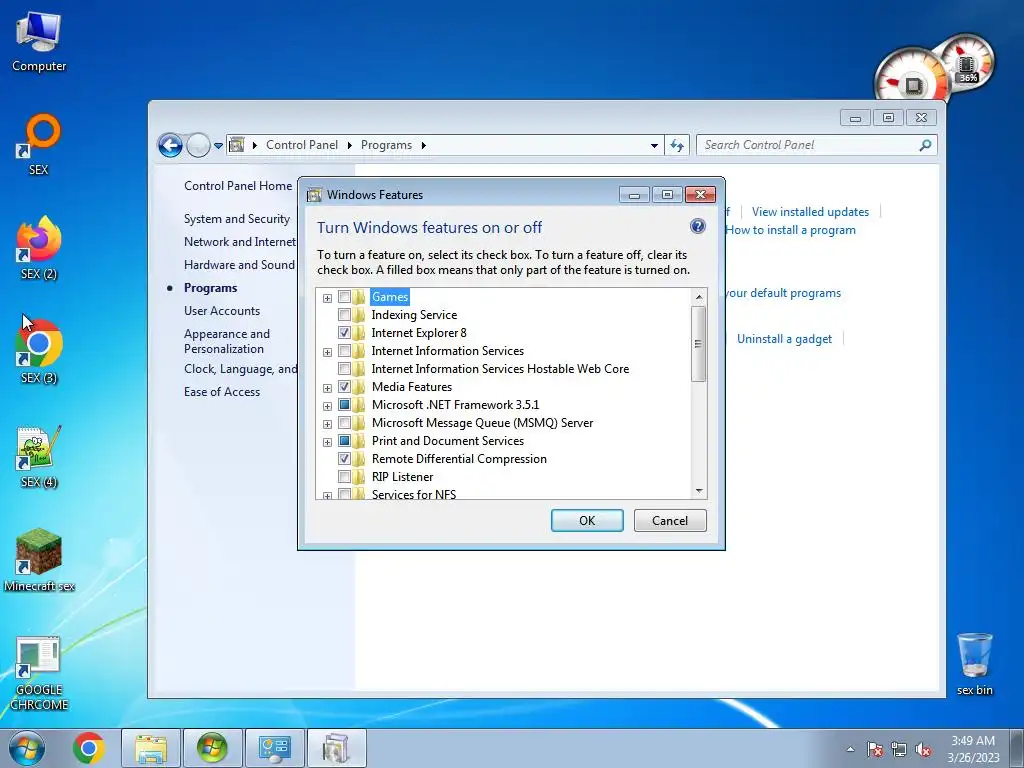Click Cancel in Windows Features
The height and width of the screenshot is (768, 1024).
tap(670, 520)
